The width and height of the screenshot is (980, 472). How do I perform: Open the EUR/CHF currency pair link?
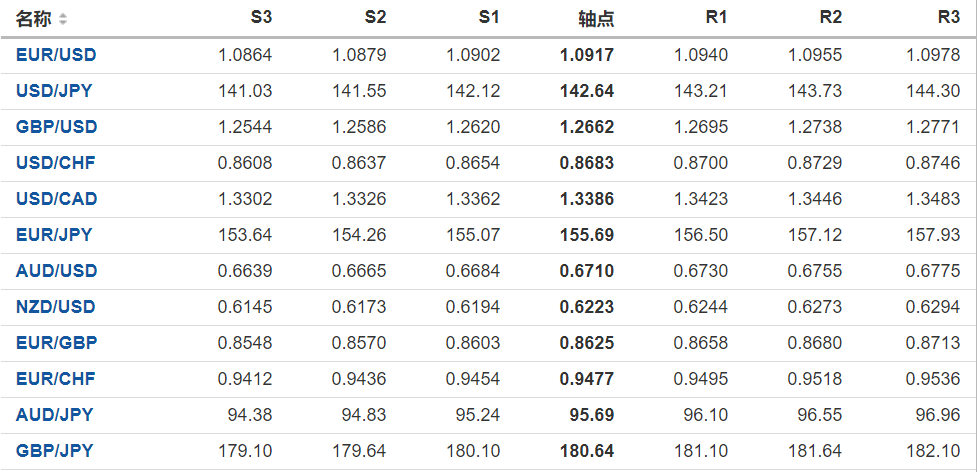coord(56,379)
